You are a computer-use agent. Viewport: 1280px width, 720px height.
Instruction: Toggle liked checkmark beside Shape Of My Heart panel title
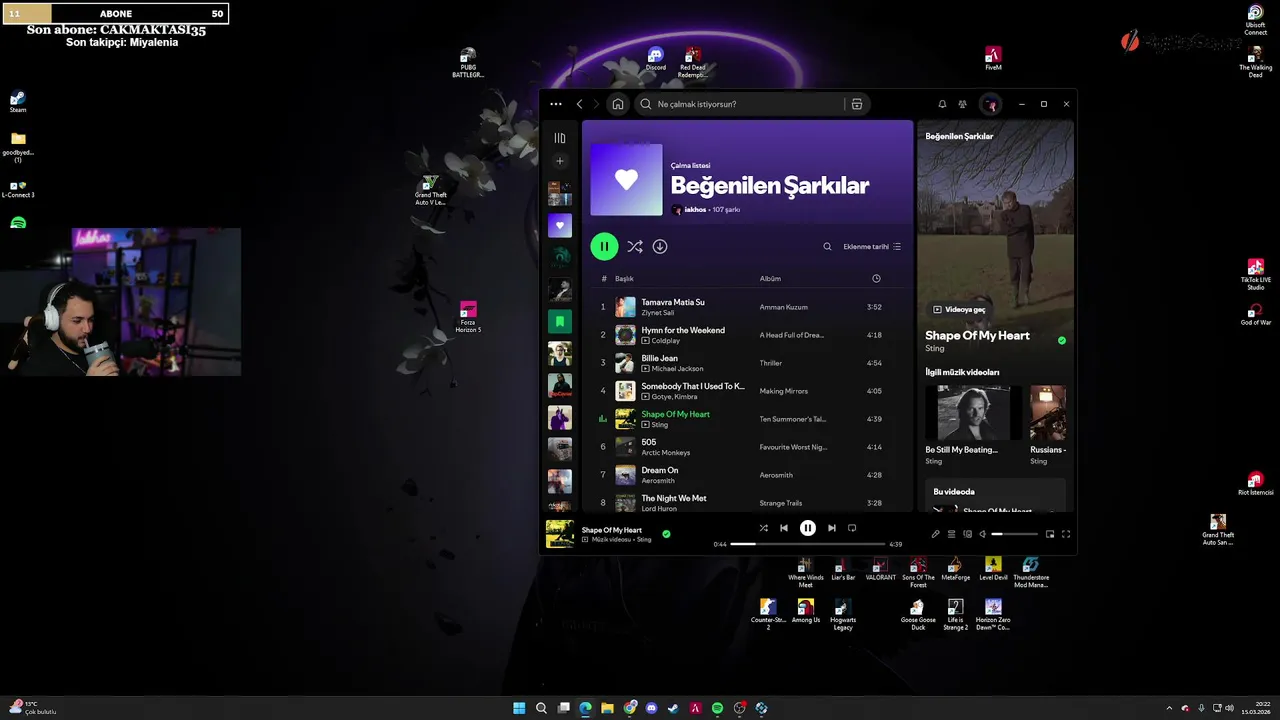[x=1062, y=340]
